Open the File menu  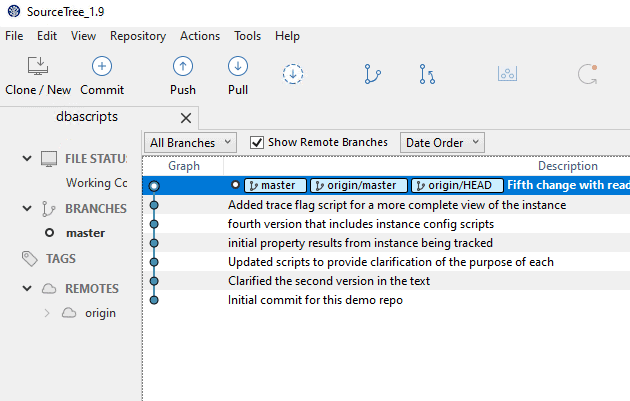tap(14, 36)
